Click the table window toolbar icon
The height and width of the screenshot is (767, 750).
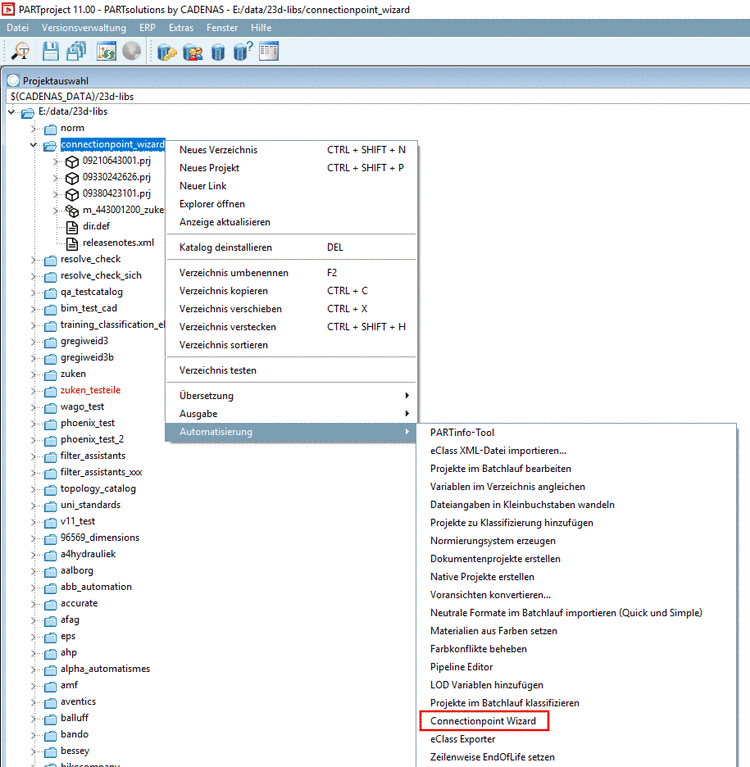[x=269, y=51]
